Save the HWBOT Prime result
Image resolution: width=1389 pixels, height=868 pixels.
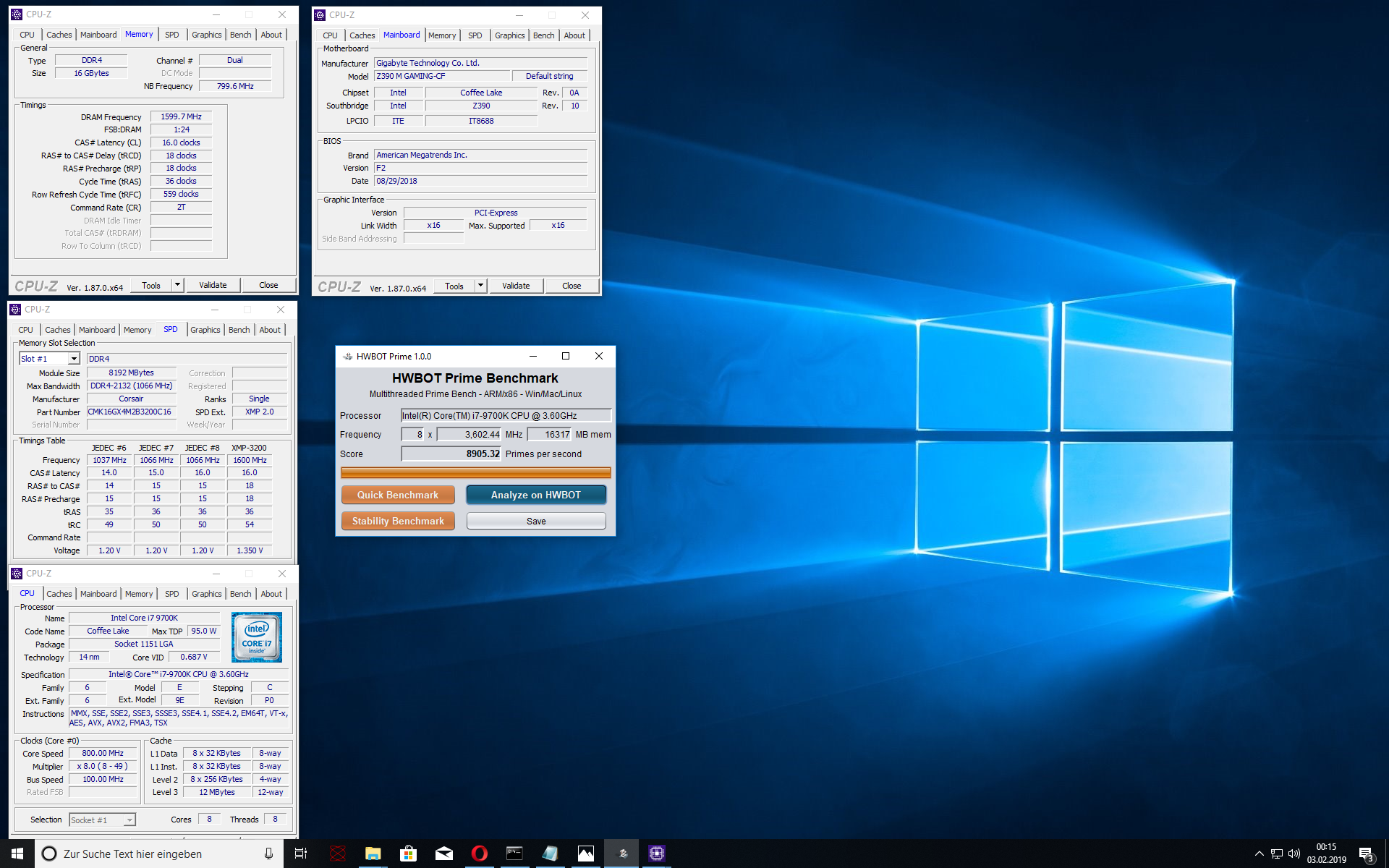(536, 521)
